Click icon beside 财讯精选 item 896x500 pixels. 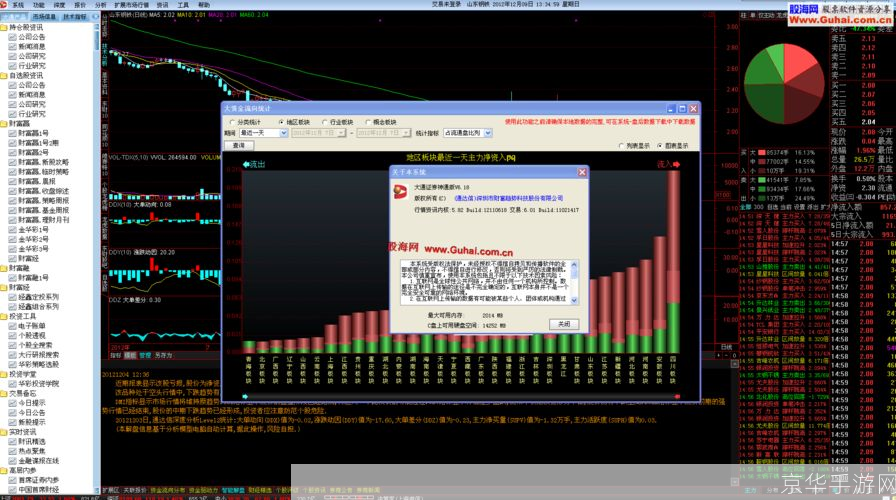coord(13,441)
